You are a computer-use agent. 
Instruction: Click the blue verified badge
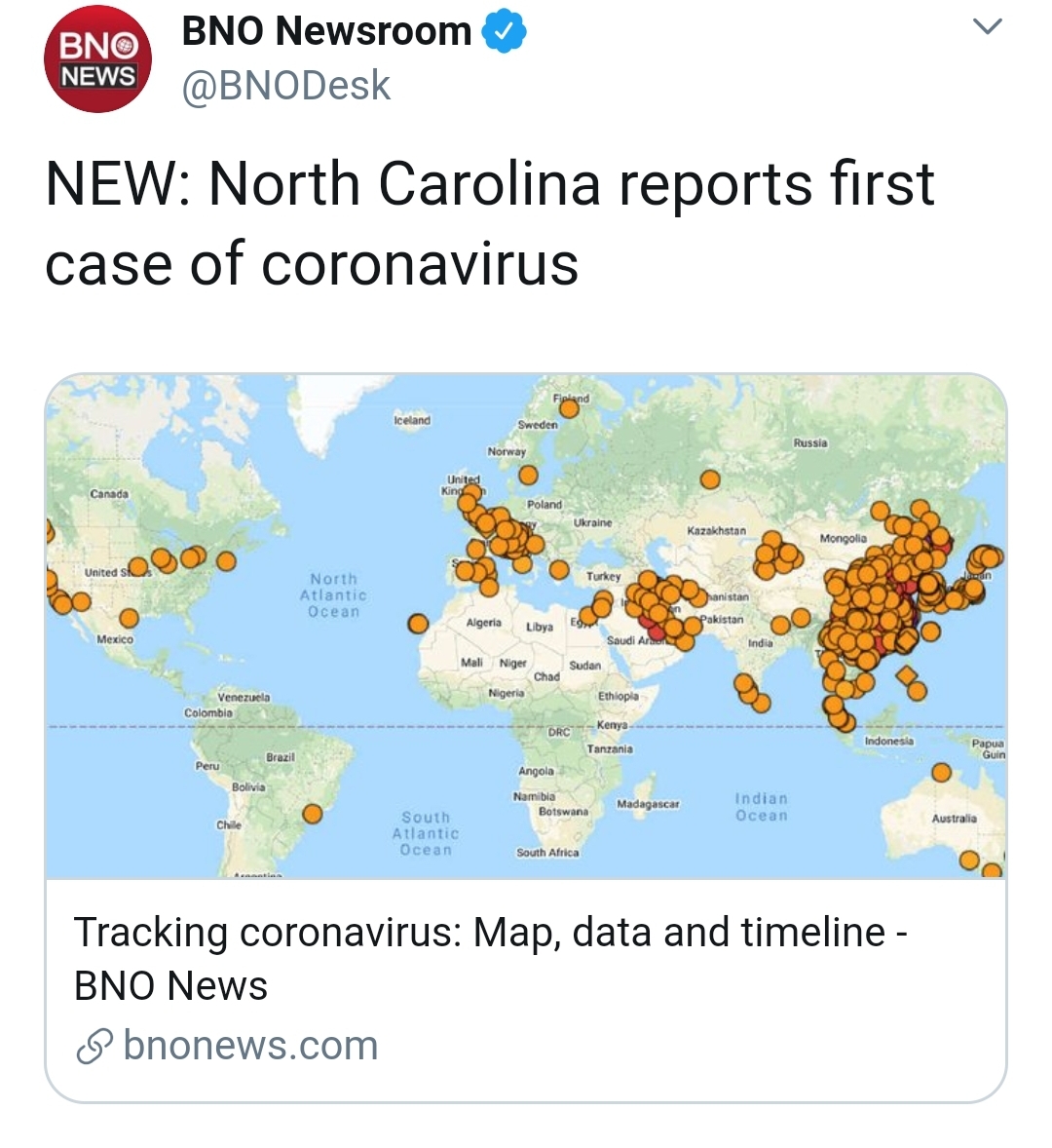coord(504,32)
